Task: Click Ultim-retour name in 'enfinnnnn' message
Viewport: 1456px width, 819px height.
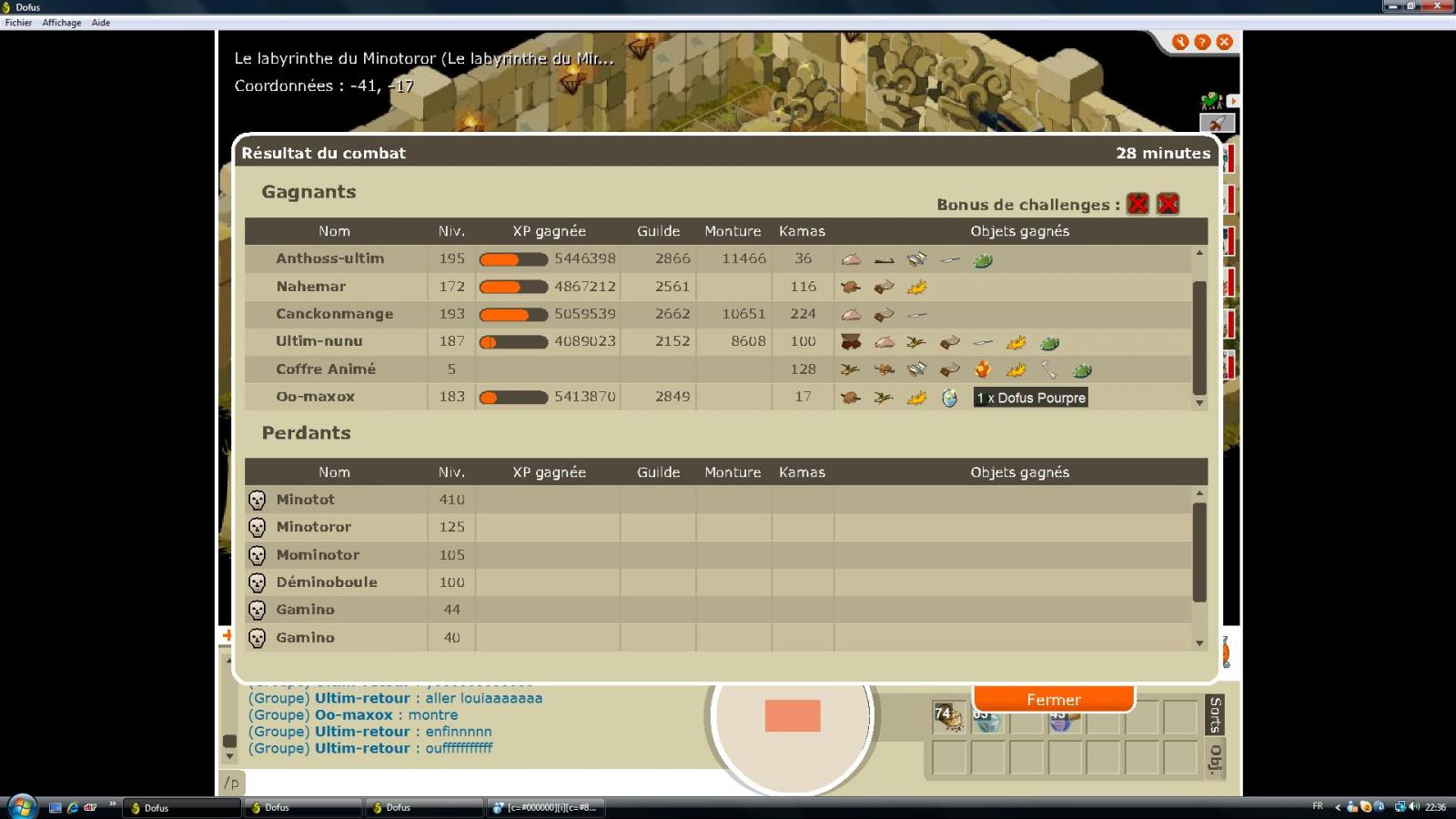Action: click(362, 732)
